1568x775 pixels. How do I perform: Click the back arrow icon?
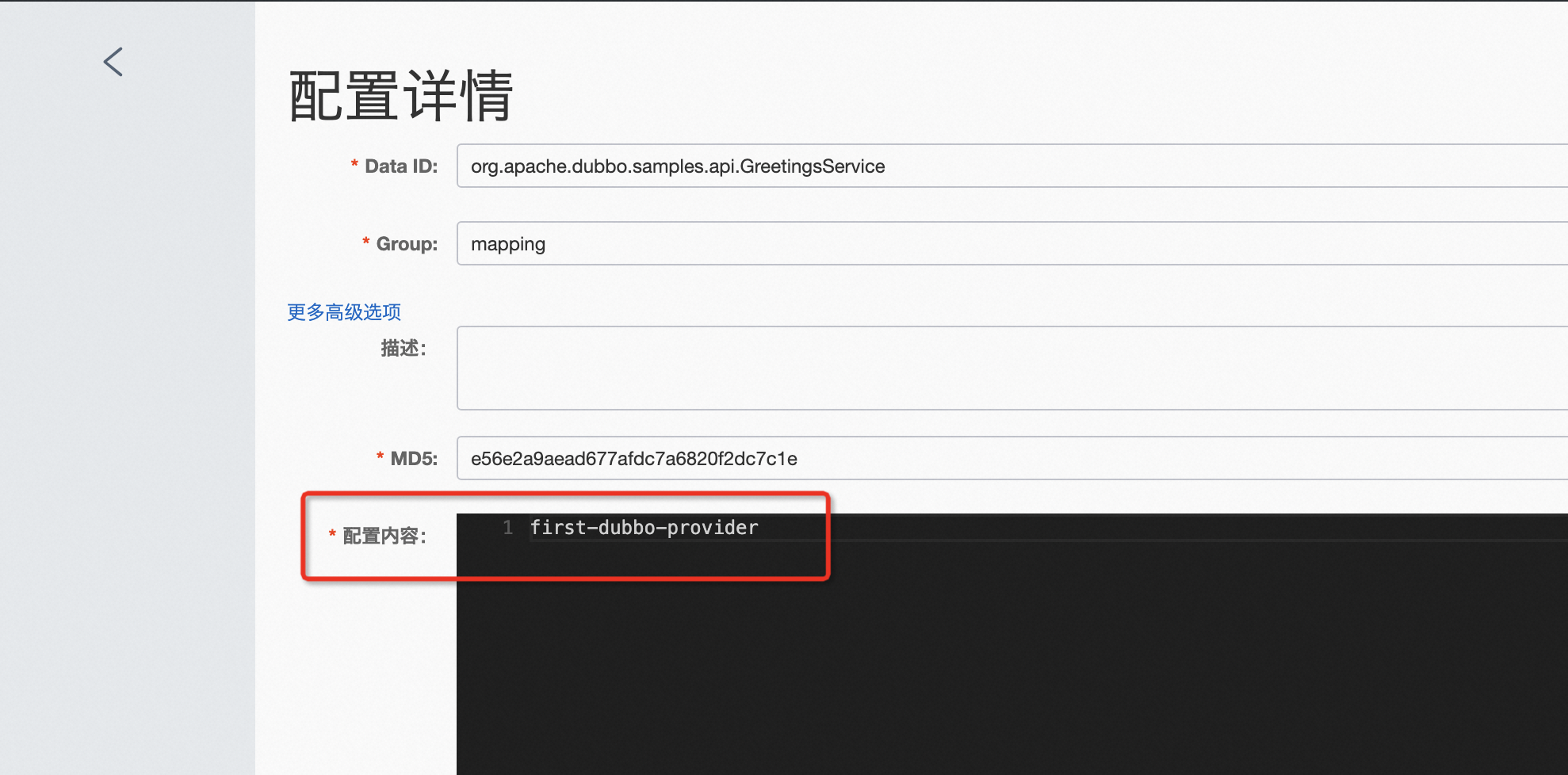pyautogui.click(x=113, y=62)
